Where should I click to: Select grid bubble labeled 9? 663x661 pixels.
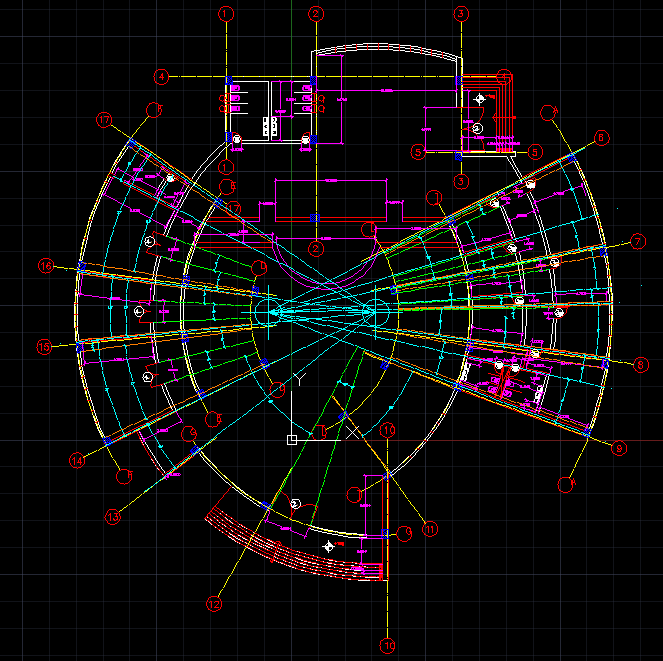[619, 448]
